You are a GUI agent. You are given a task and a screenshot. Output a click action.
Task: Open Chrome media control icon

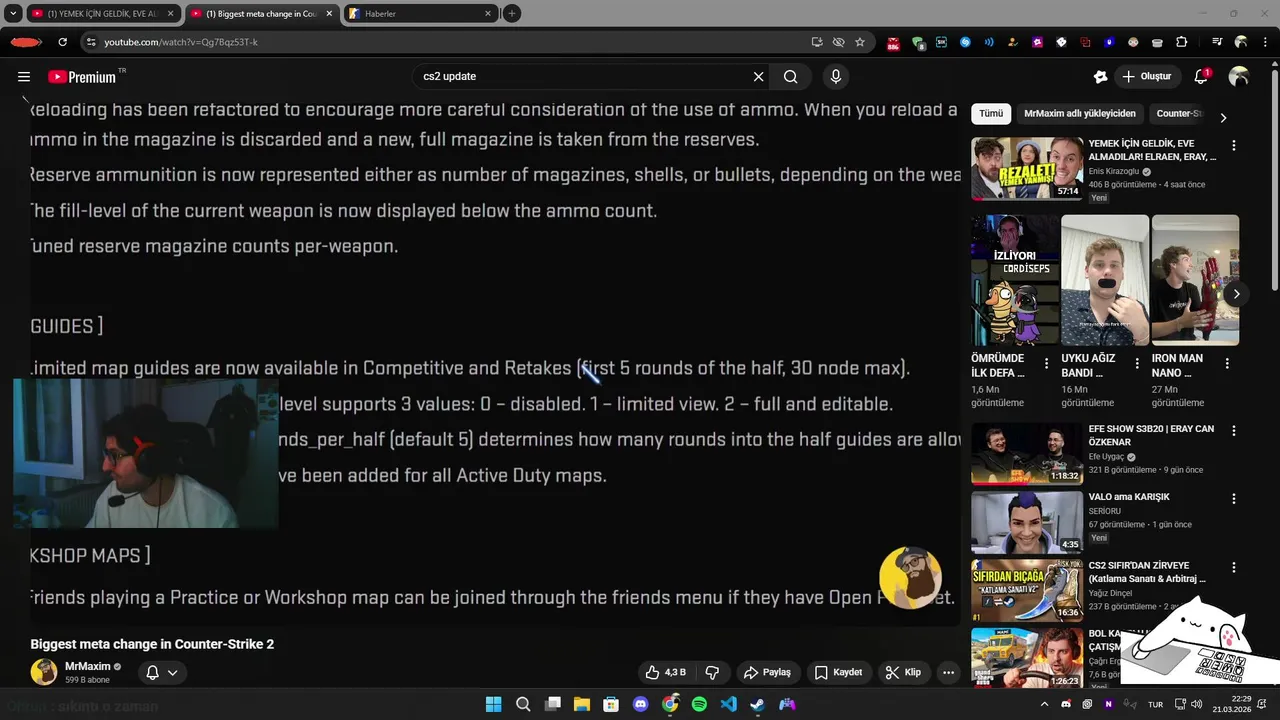click(x=1217, y=42)
